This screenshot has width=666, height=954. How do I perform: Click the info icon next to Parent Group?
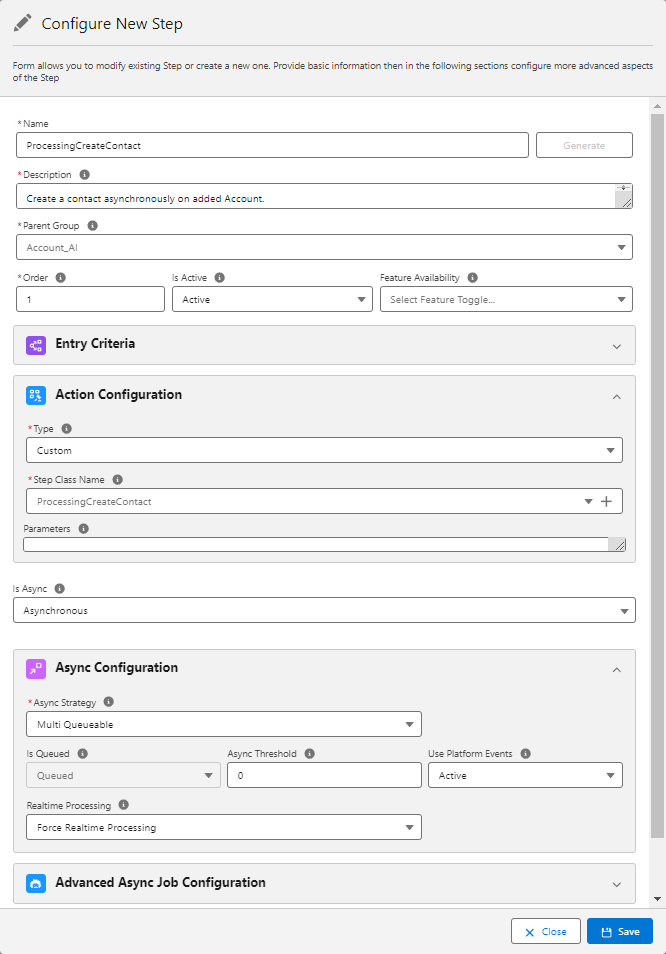pyautogui.click(x=92, y=226)
